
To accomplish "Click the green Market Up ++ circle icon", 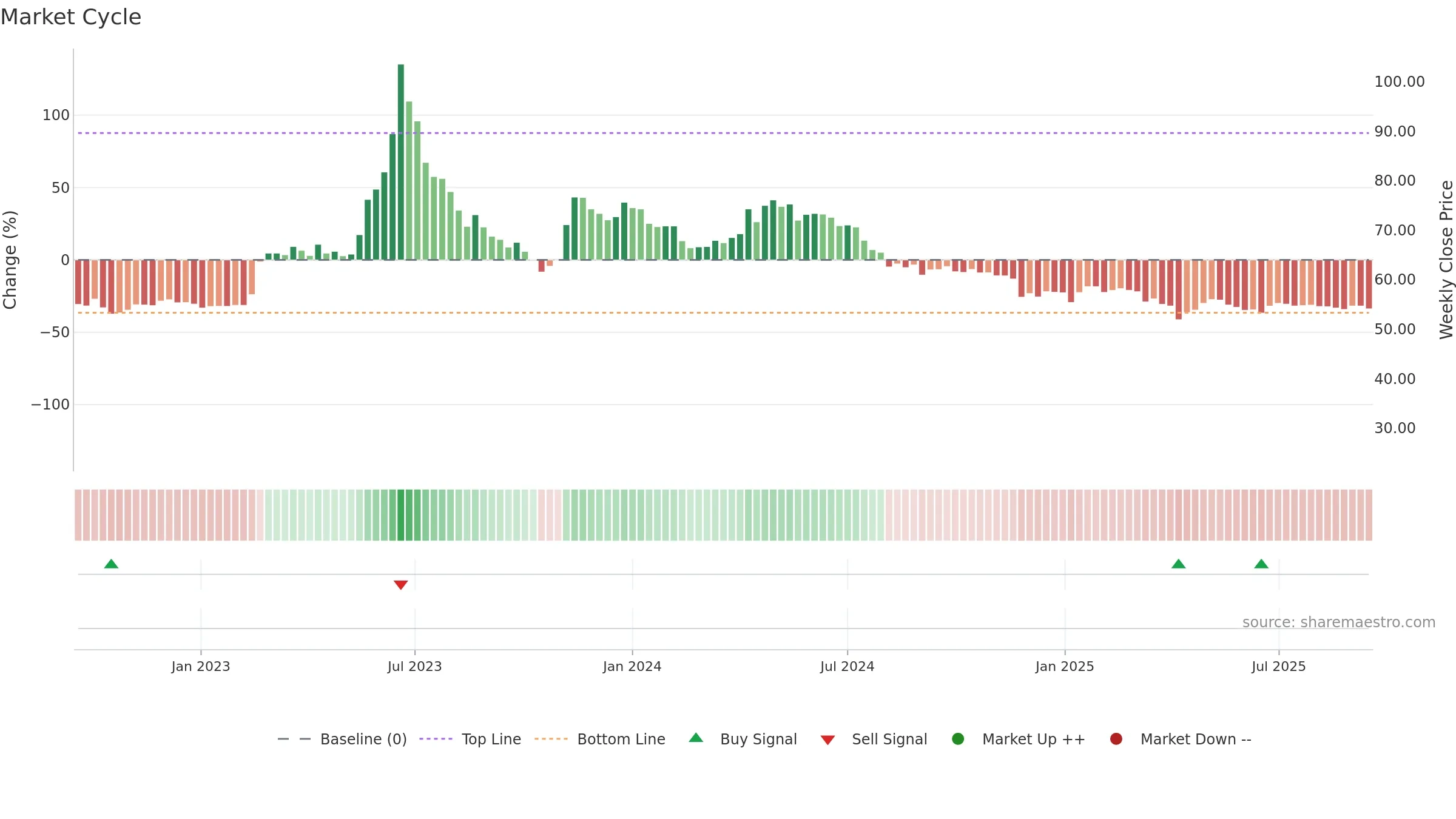I will (x=958, y=739).
